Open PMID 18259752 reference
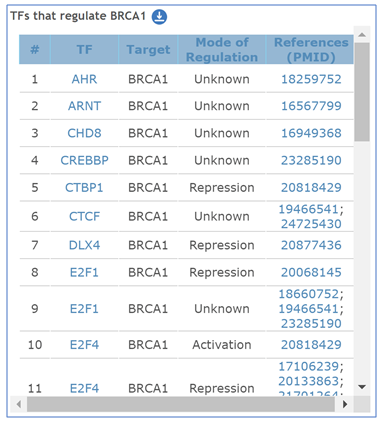Screen dimensions: 383x424 point(311,79)
